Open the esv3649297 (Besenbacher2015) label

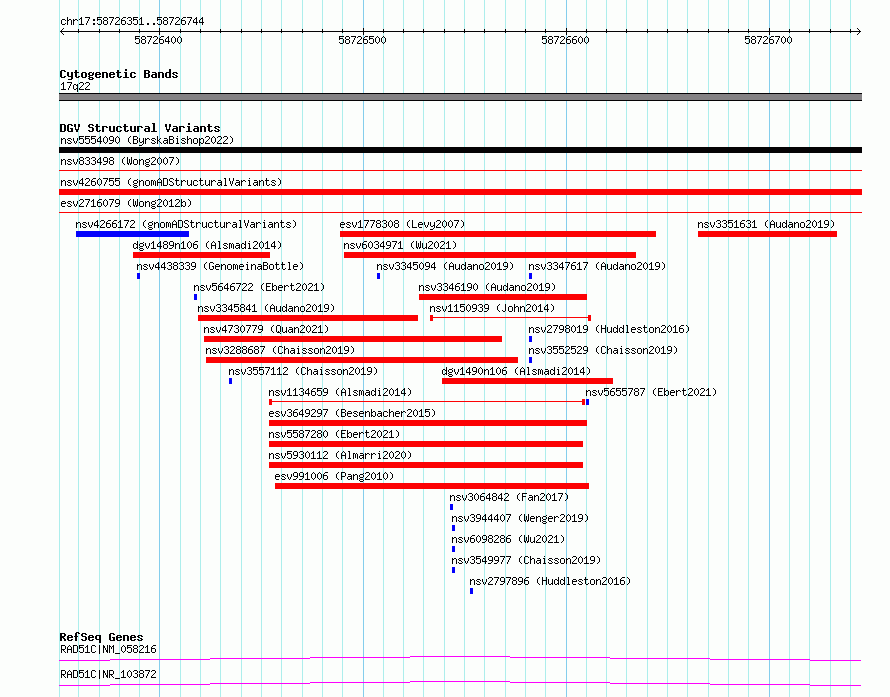click(x=352, y=413)
